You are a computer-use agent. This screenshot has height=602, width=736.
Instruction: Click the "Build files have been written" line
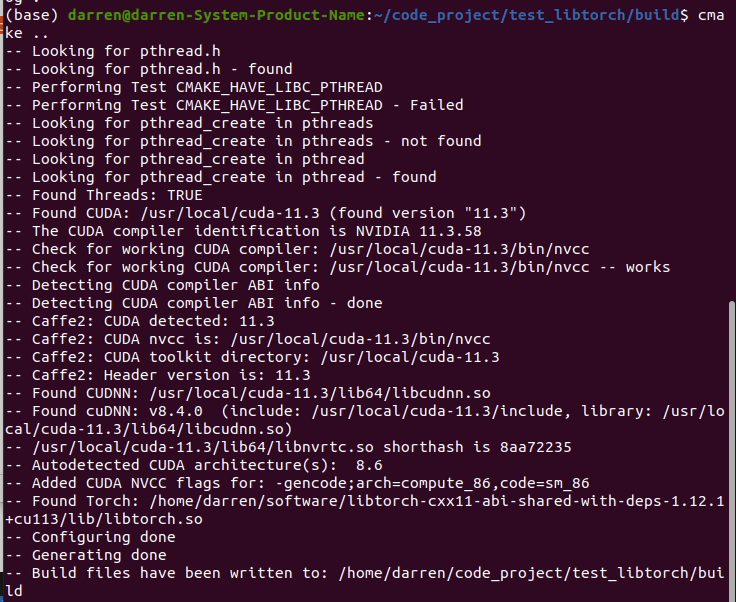click(370, 573)
